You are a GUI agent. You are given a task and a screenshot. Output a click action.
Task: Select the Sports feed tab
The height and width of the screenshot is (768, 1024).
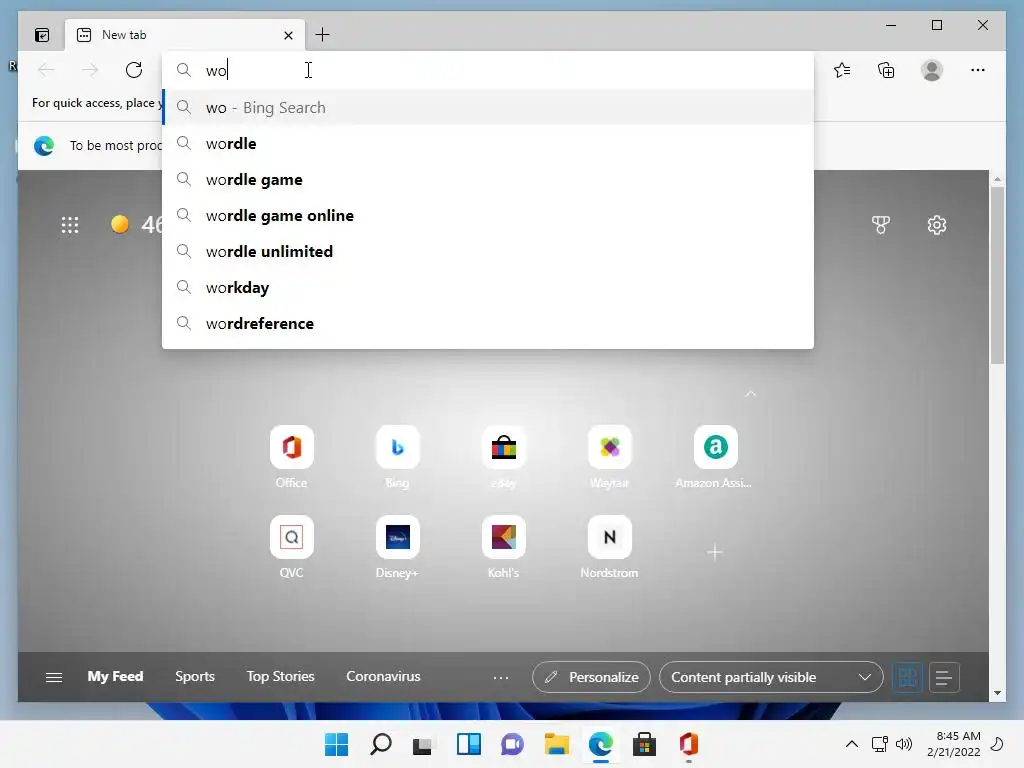click(x=195, y=677)
